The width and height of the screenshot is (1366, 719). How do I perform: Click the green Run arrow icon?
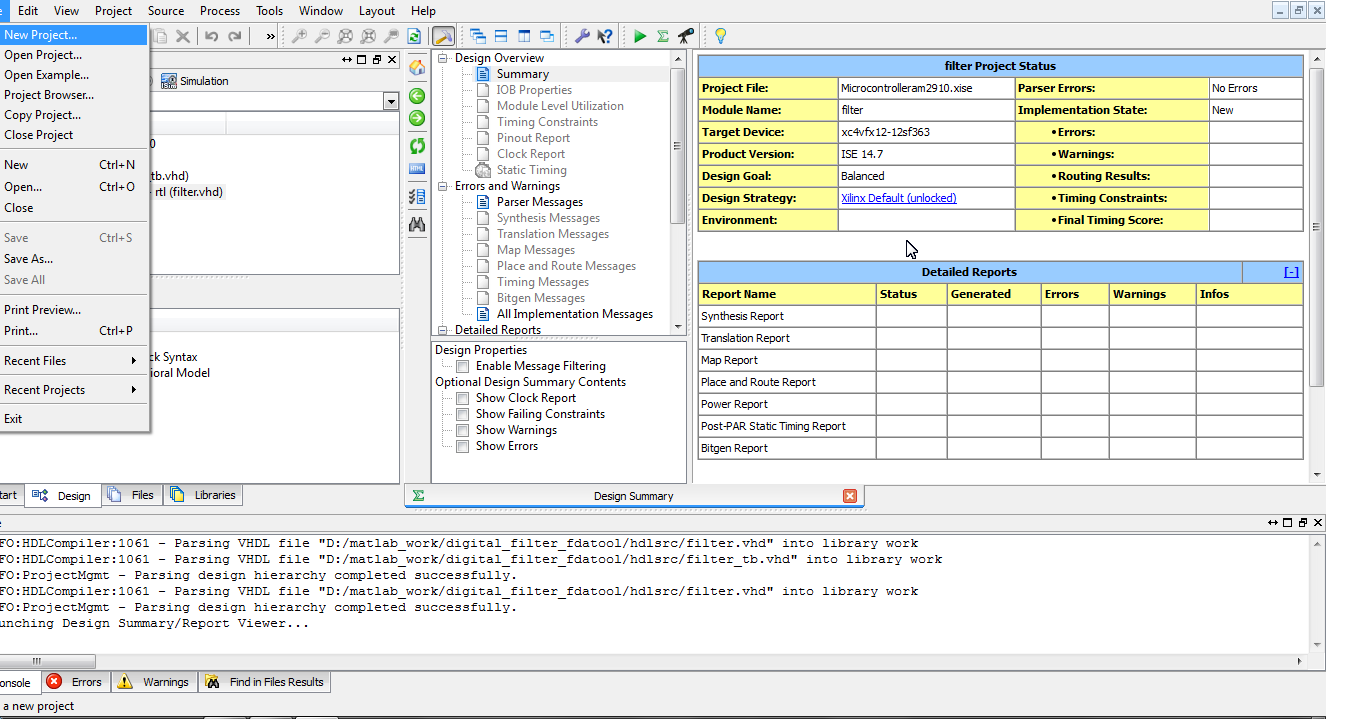(x=640, y=36)
